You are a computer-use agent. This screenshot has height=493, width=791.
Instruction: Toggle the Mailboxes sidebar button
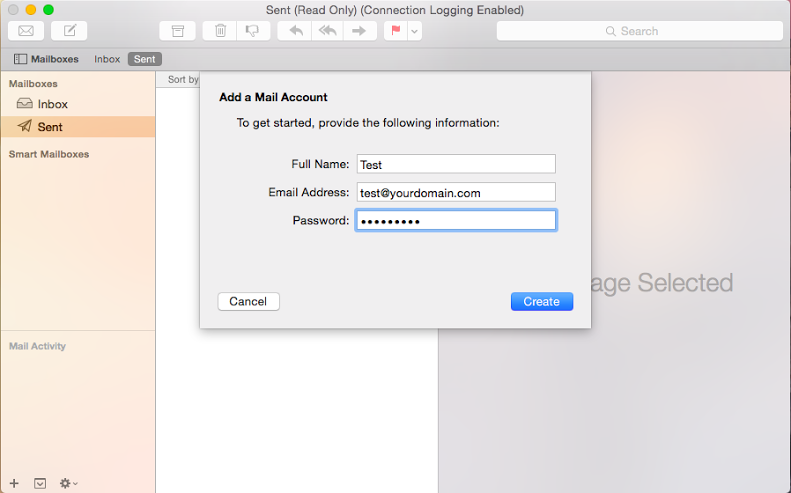46,59
